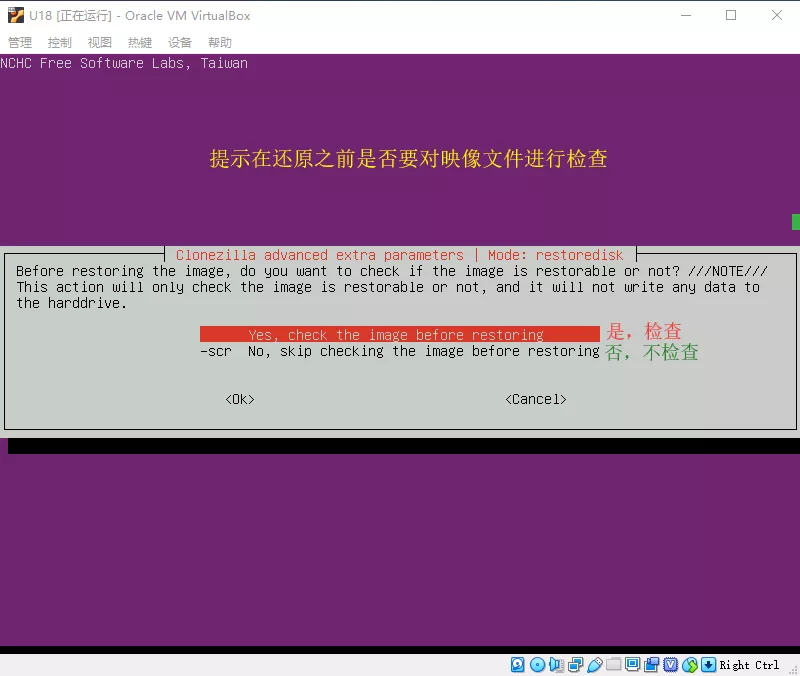Minimize the VirtualBox window

[x=686, y=15]
